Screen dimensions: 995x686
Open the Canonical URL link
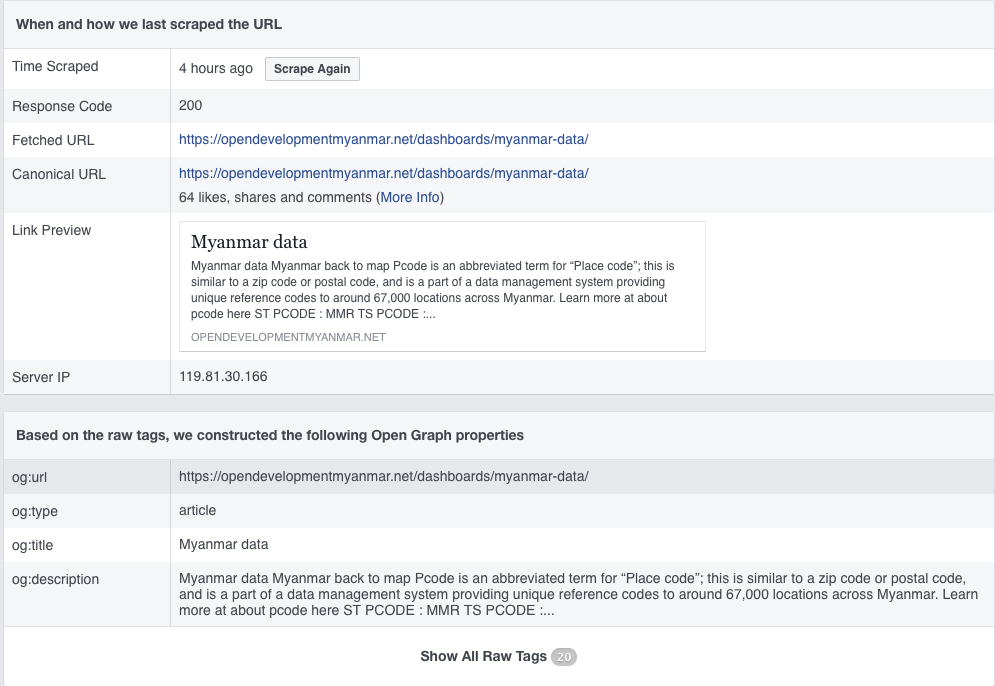[x=383, y=173]
